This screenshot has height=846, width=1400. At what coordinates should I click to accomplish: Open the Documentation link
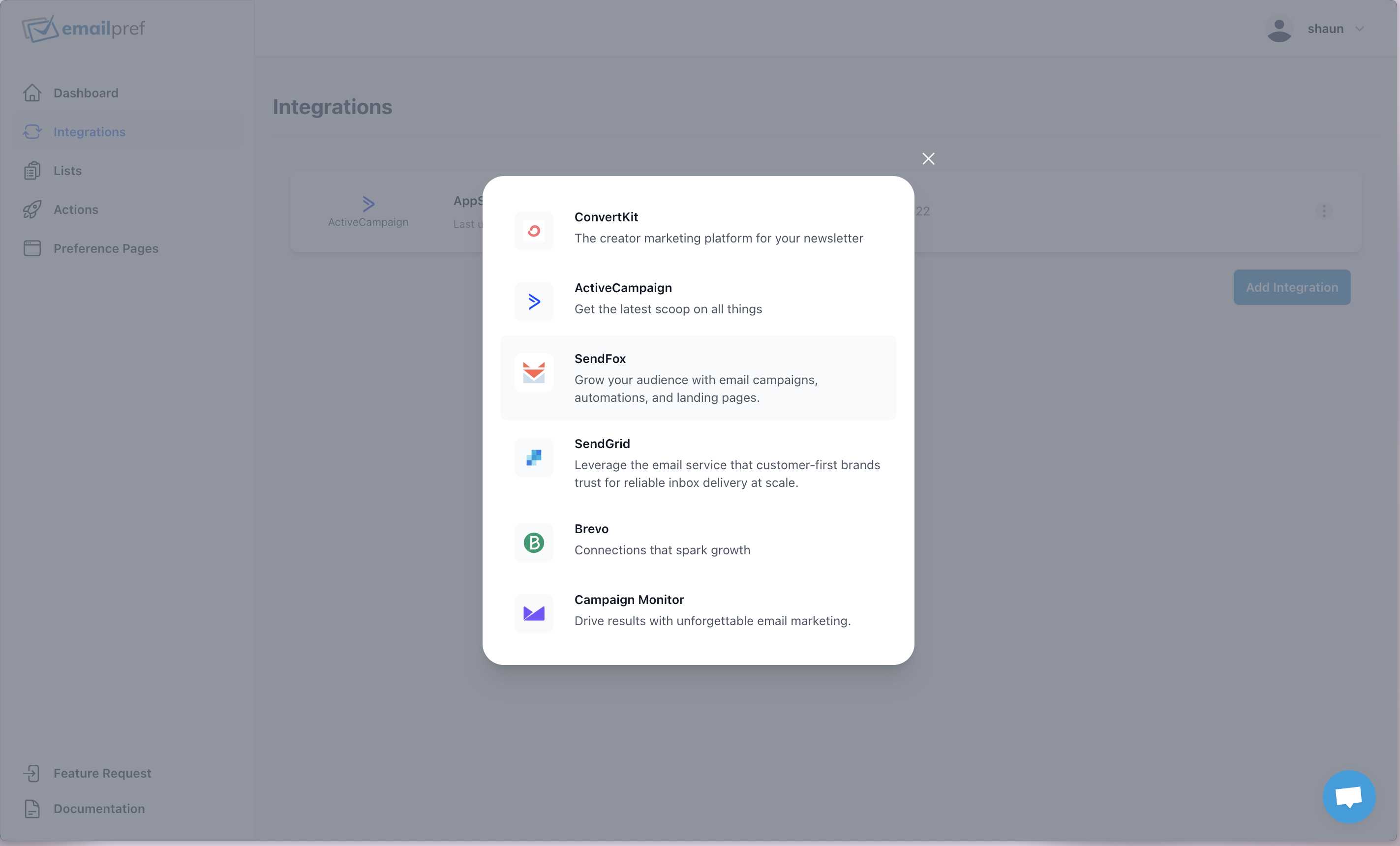pyautogui.click(x=99, y=809)
